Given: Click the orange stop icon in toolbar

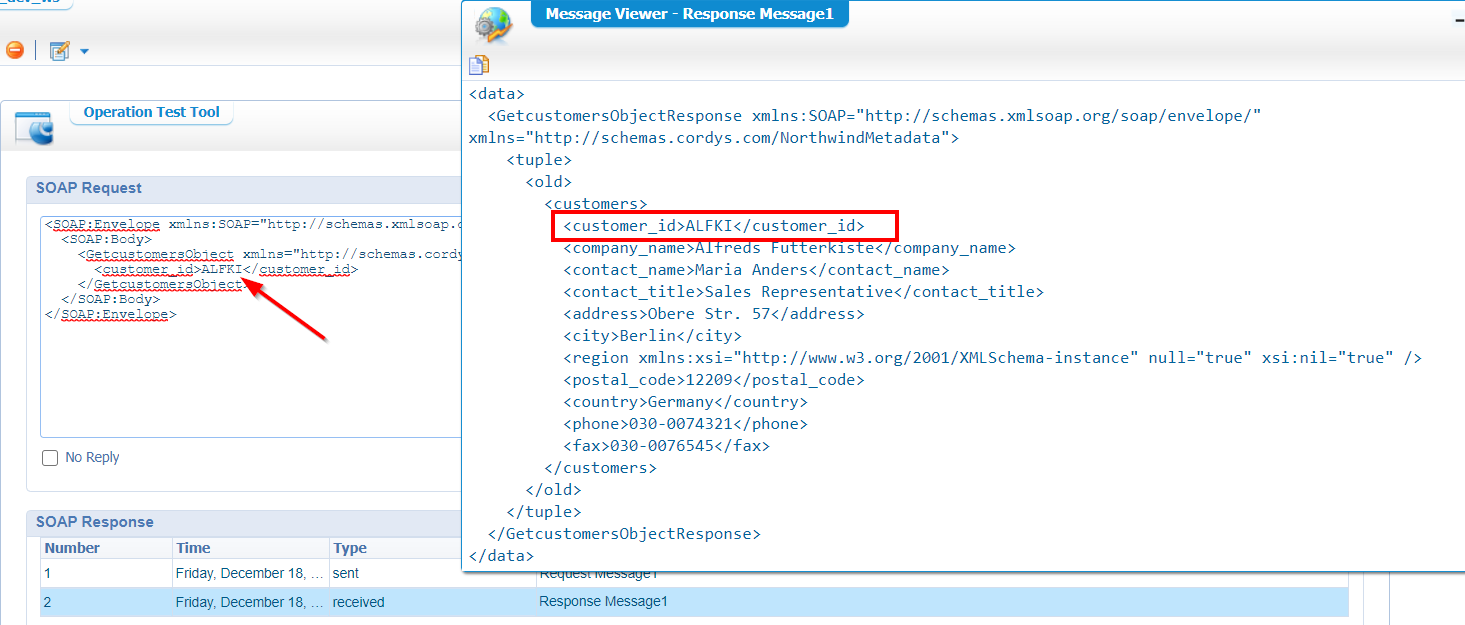Looking at the screenshot, I should tap(14, 50).
